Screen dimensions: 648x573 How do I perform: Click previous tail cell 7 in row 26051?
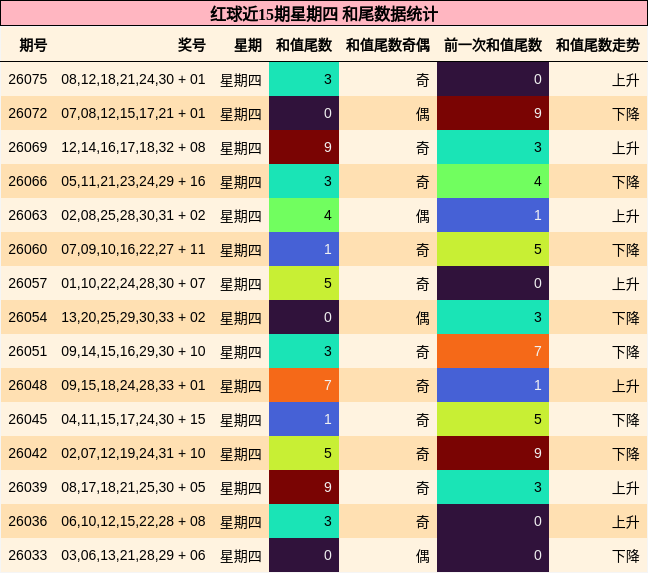coord(493,351)
